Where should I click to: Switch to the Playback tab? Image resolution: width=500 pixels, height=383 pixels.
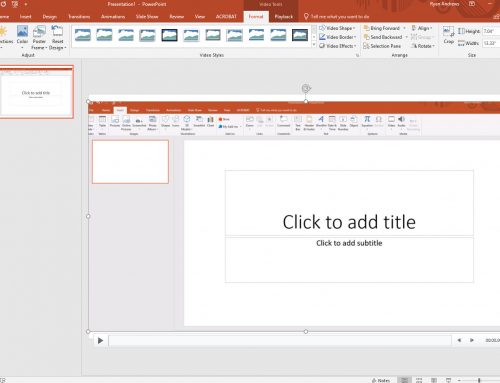[x=284, y=16]
